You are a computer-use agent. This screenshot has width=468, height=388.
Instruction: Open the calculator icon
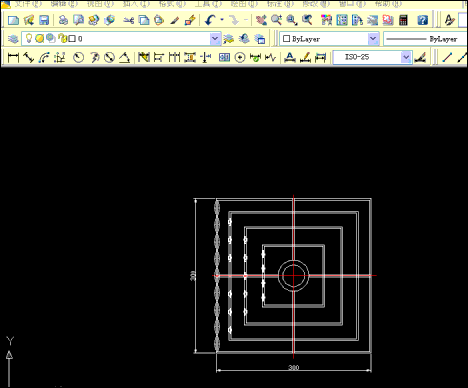(403, 20)
